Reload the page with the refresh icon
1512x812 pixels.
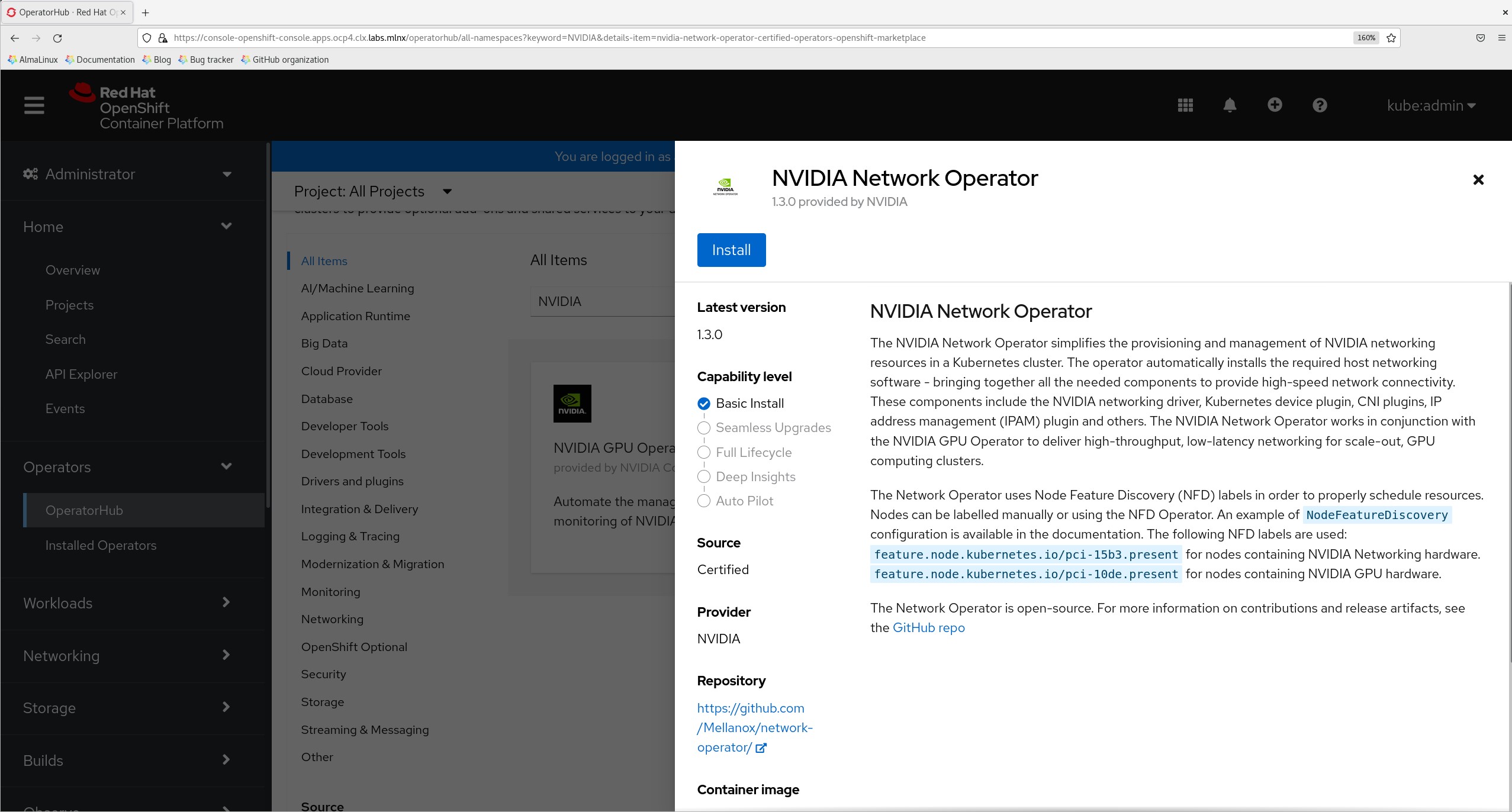tap(57, 38)
